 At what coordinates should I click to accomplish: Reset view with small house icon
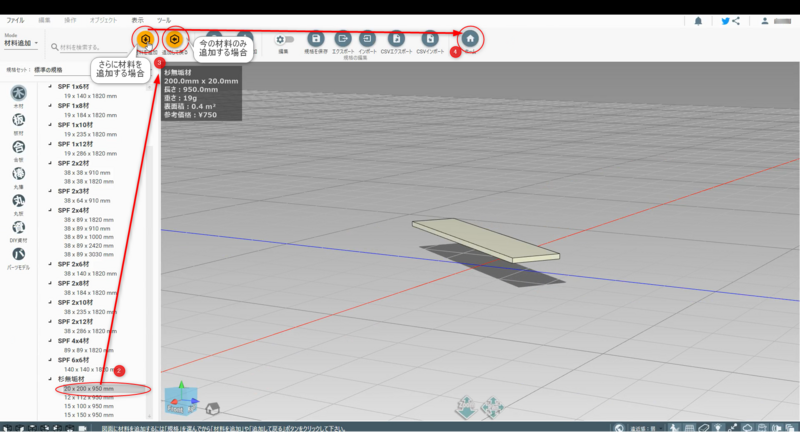pyautogui.click(x=212, y=408)
